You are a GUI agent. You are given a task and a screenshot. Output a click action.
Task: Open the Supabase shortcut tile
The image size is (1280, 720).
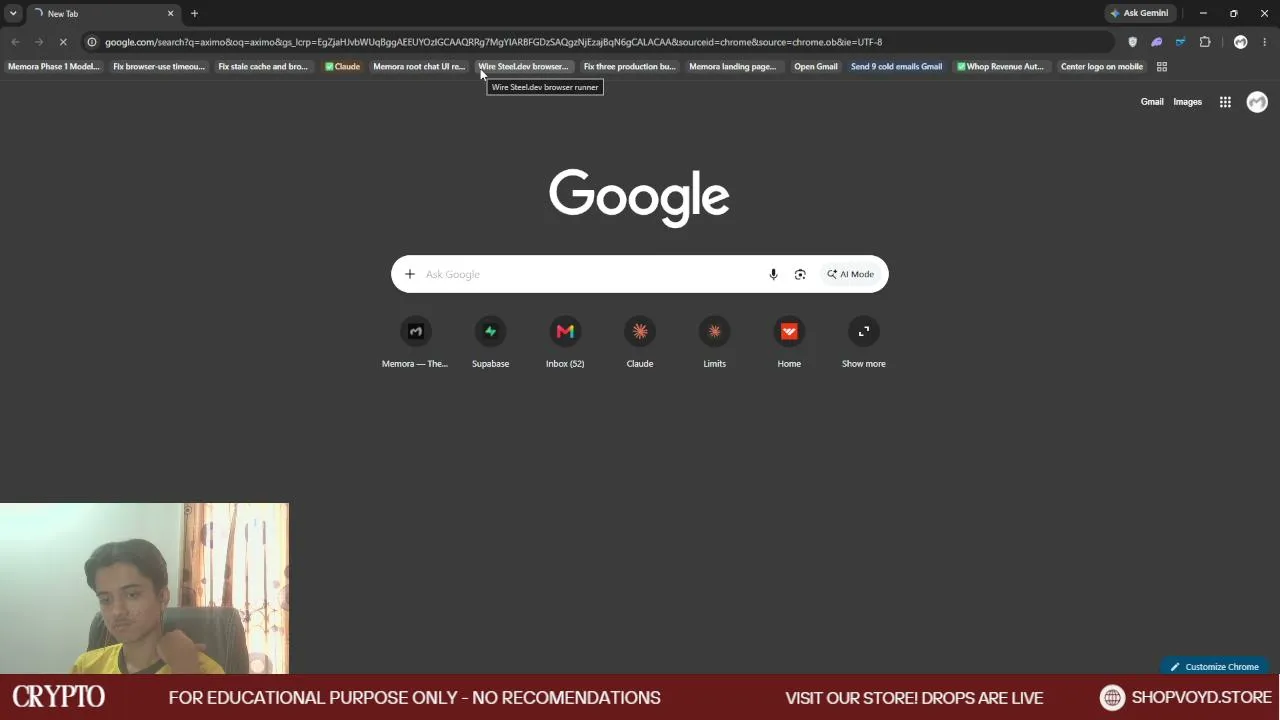point(490,343)
